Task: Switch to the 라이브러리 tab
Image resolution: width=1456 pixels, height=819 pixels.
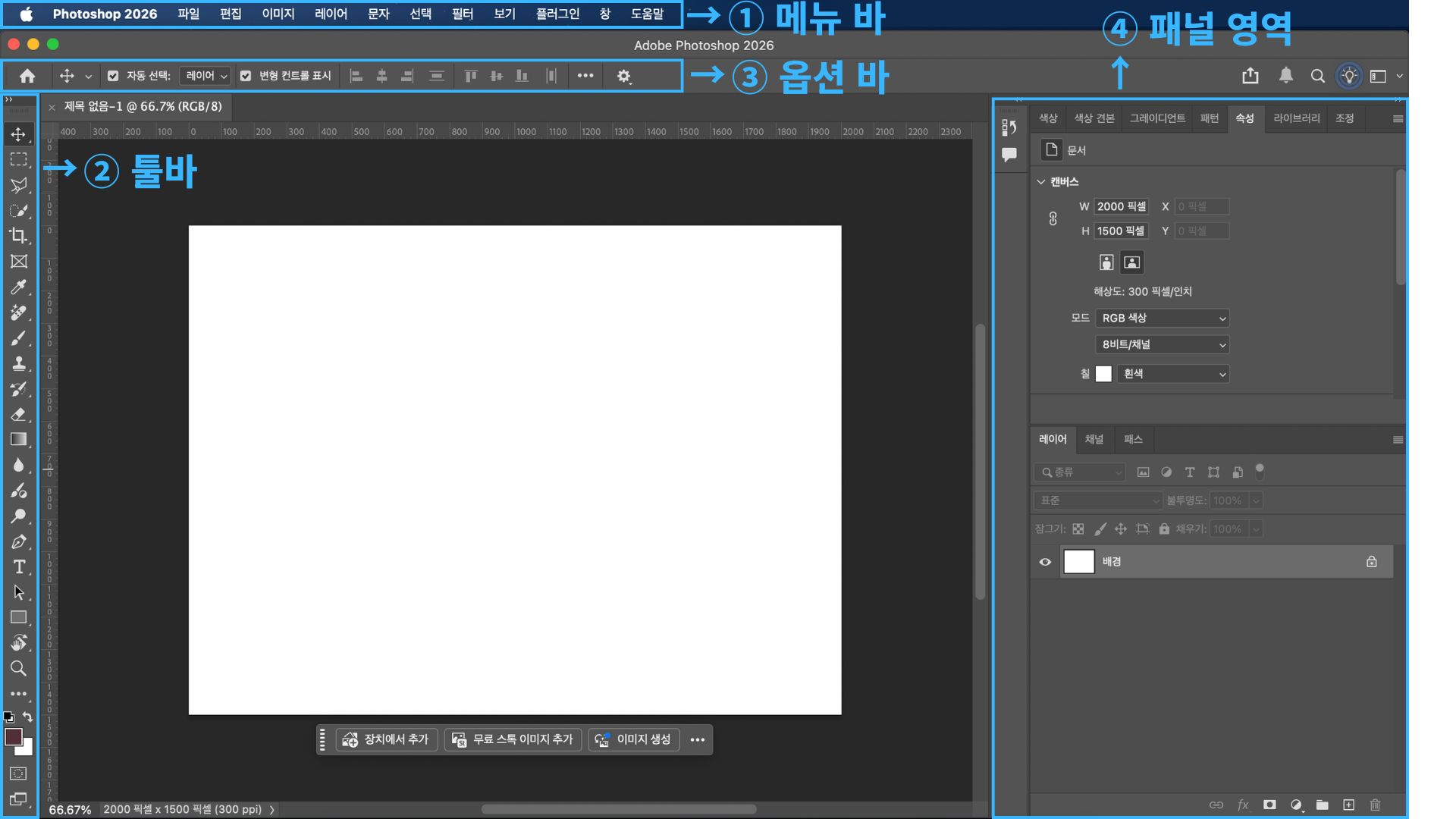Action: [1297, 118]
